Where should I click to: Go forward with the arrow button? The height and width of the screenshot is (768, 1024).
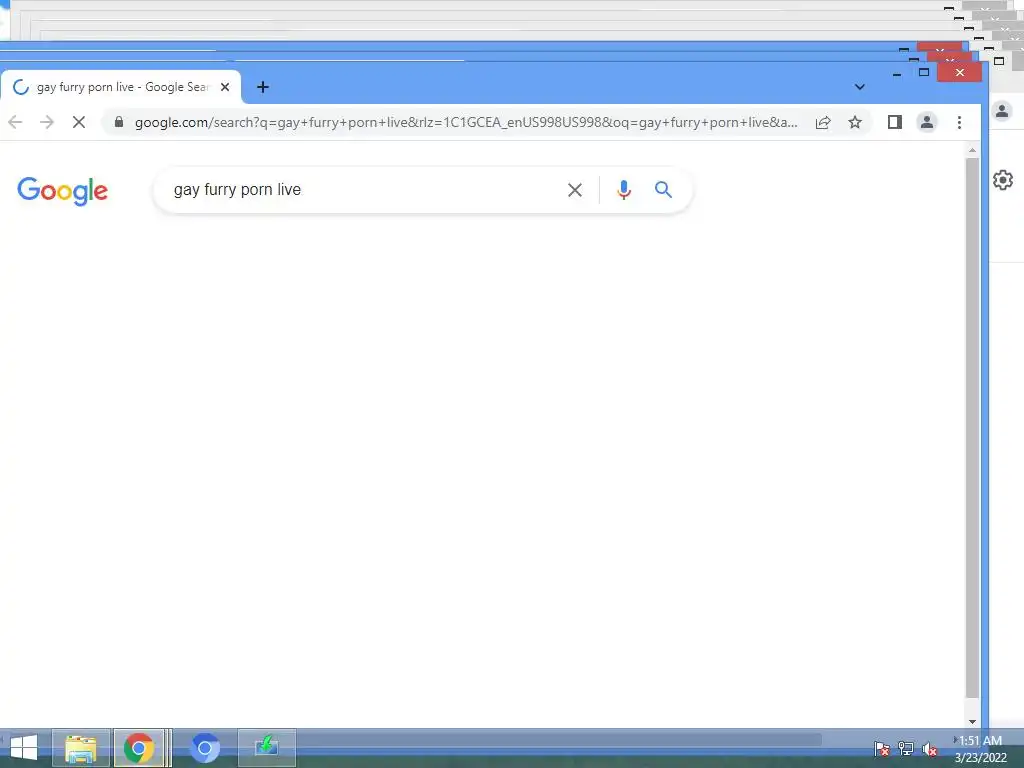(46, 122)
